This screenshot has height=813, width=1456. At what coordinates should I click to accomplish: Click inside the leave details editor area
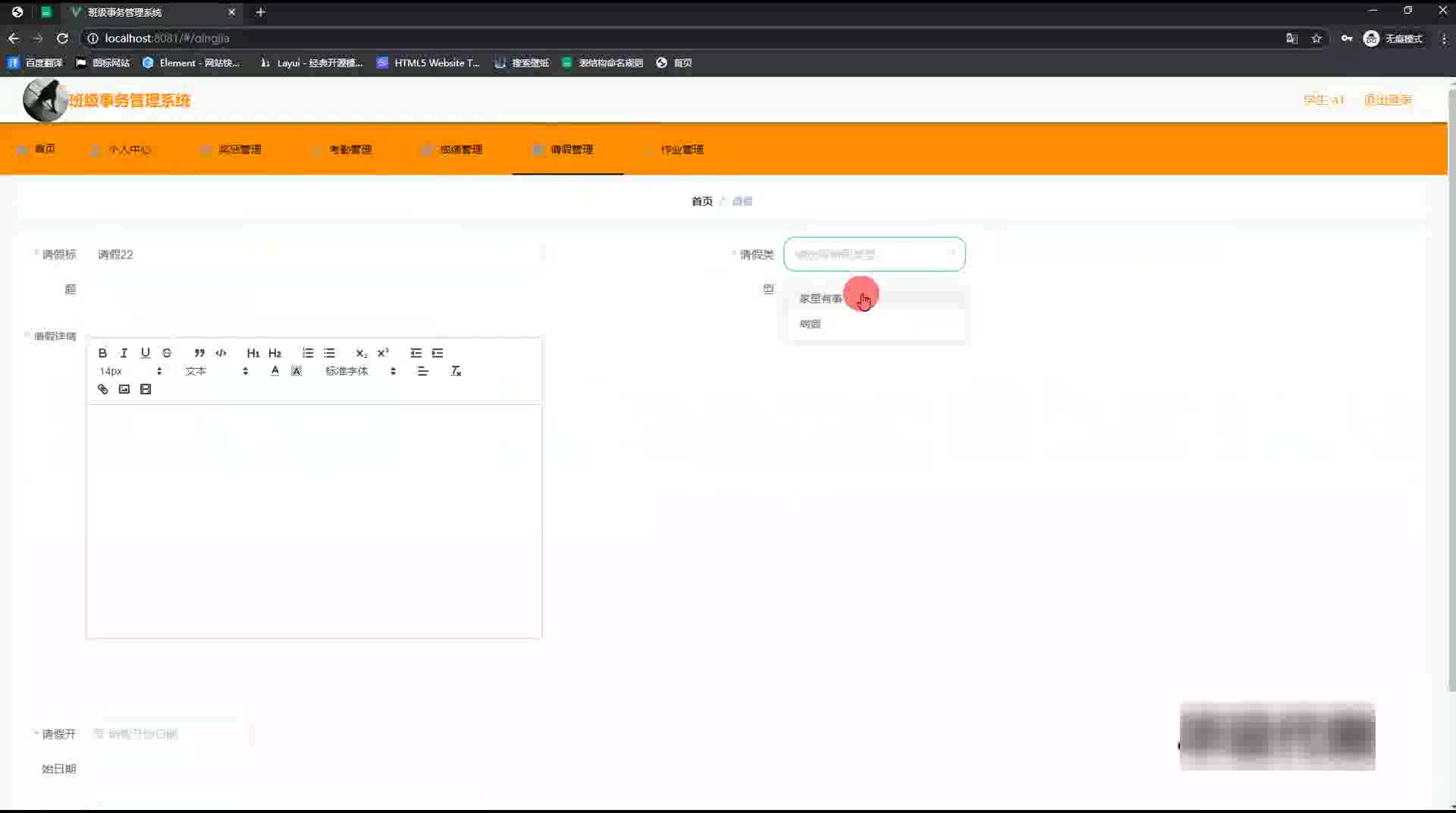tap(314, 521)
